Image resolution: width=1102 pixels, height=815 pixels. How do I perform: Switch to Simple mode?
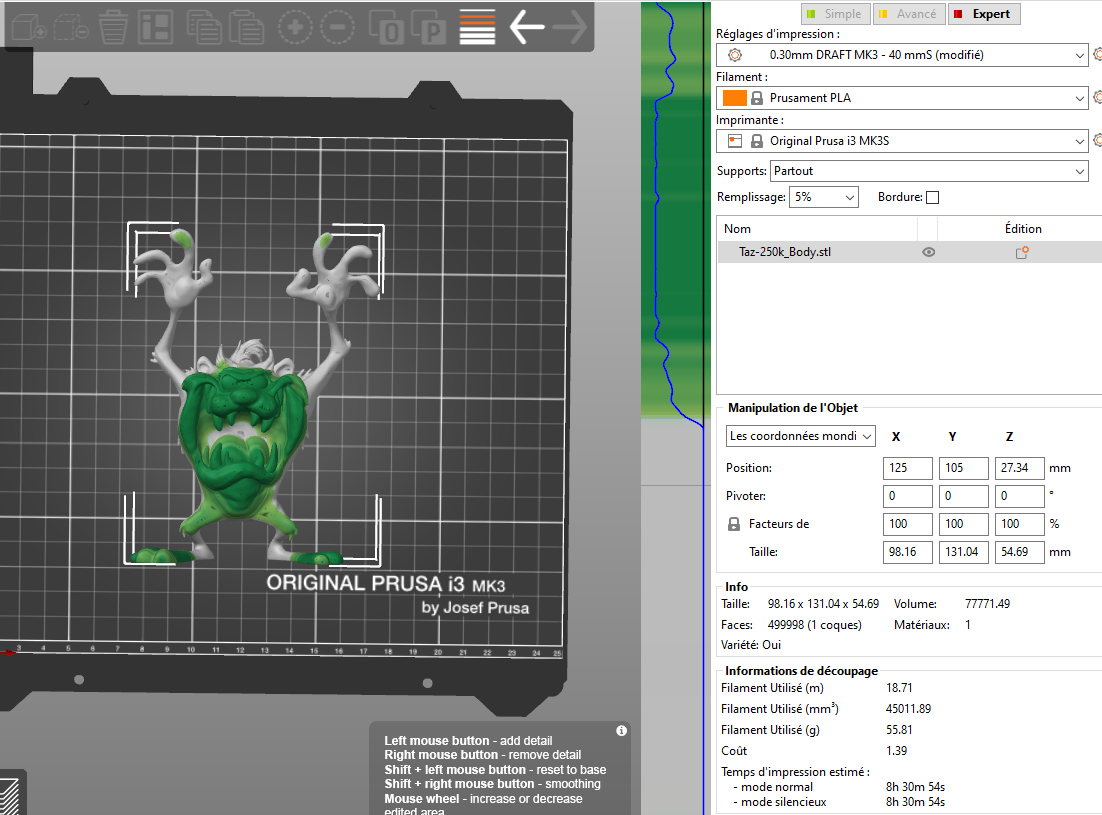click(x=834, y=14)
